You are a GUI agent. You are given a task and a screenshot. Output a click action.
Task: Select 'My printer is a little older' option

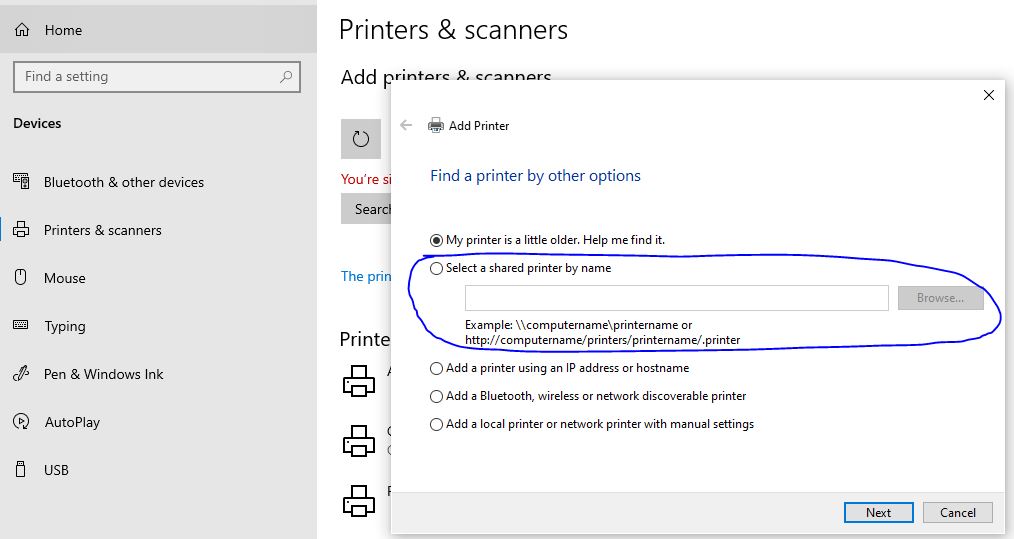(x=436, y=240)
